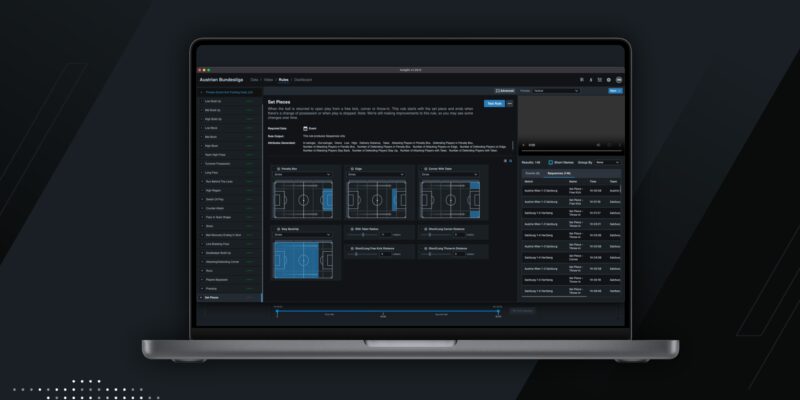Click the user avatar icon at top right
This screenshot has width=800, height=400.
tap(619, 79)
